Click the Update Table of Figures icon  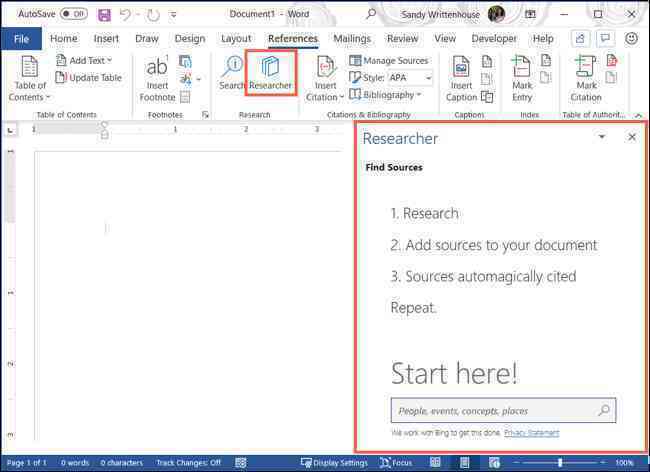487,79
